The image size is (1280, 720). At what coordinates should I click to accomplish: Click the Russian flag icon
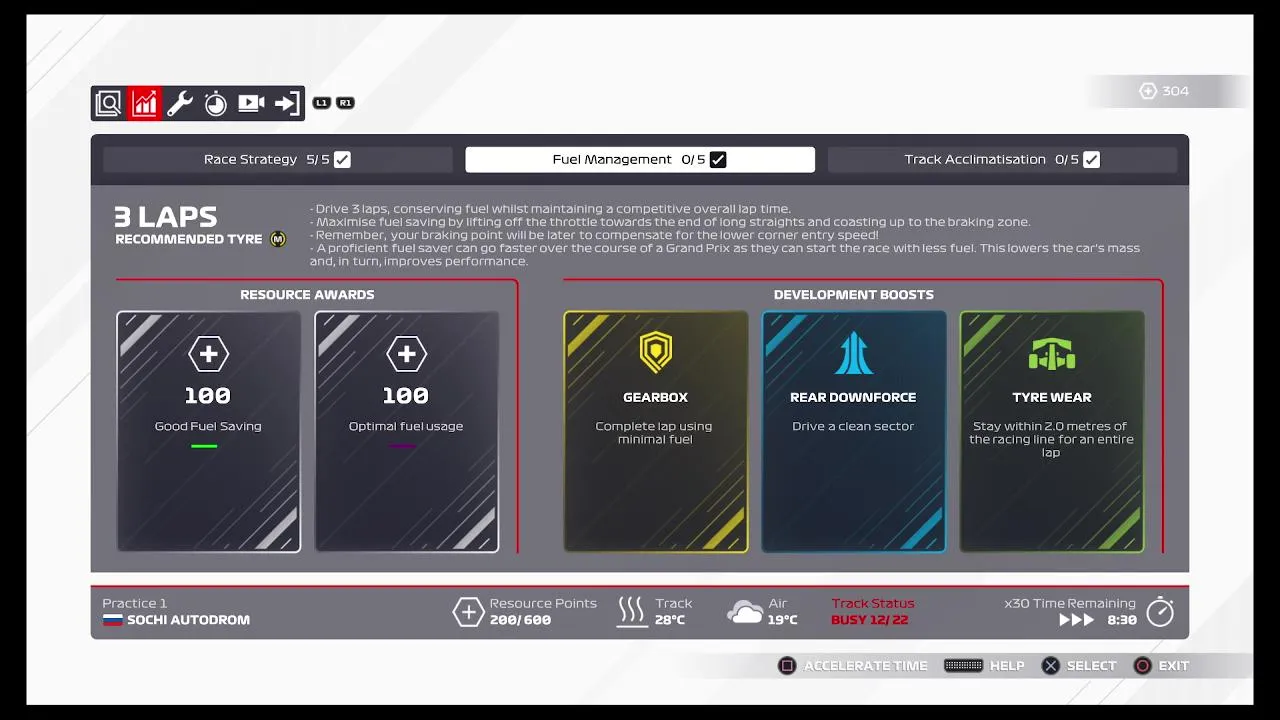pos(112,620)
